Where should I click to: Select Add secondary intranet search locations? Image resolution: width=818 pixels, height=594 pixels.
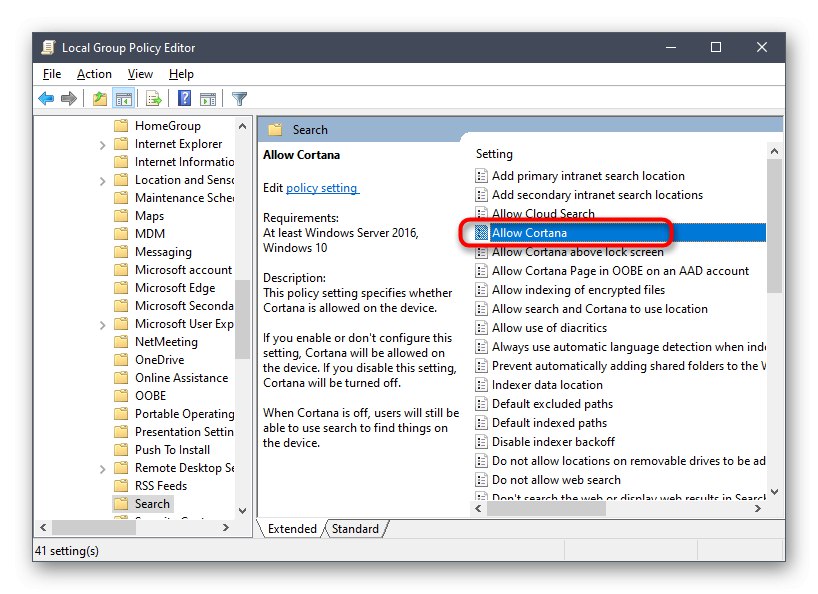(597, 195)
